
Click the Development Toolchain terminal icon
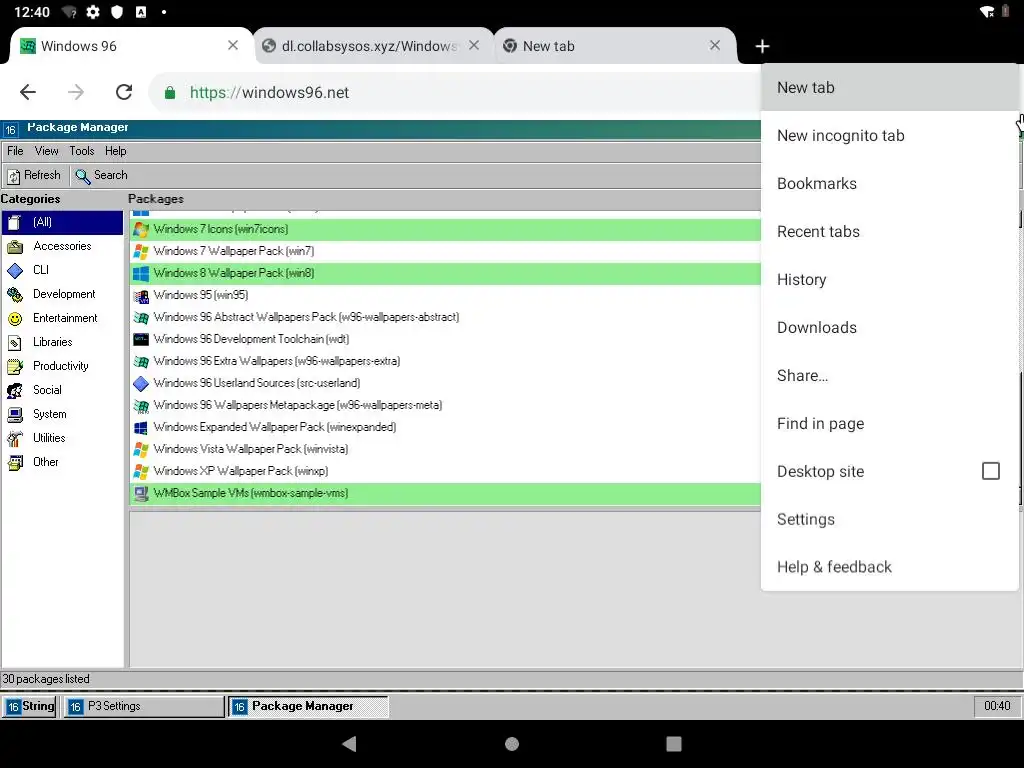pos(140,339)
